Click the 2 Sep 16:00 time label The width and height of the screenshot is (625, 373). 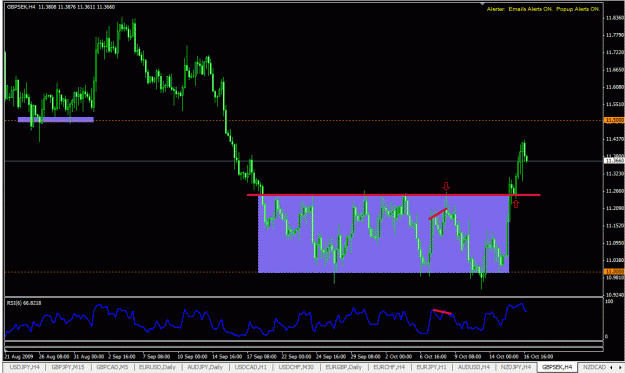pos(122,357)
